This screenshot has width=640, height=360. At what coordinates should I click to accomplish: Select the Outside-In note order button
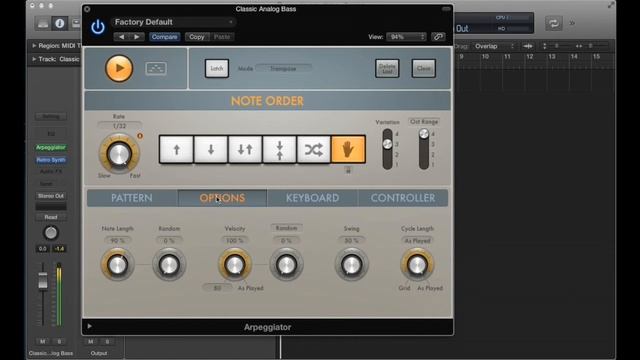(280, 149)
